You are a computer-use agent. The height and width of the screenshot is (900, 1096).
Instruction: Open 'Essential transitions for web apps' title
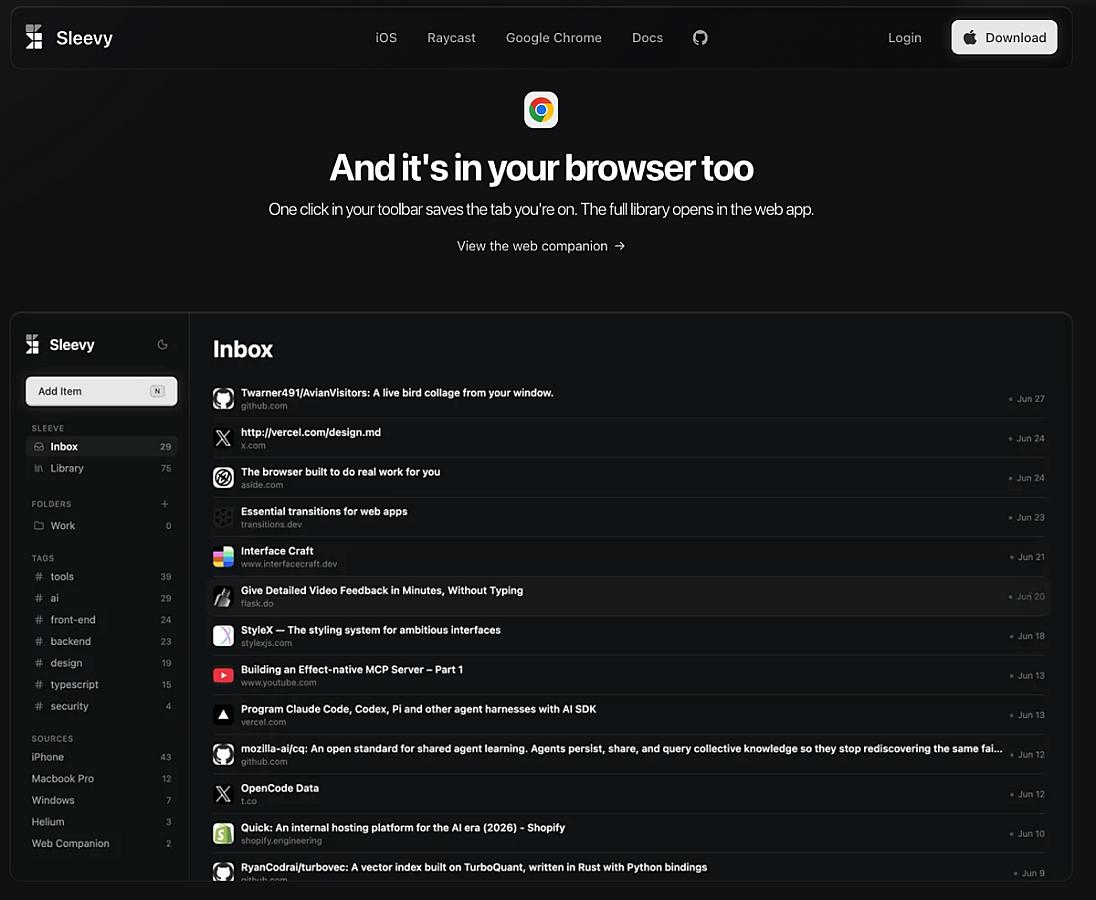coord(324,511)
